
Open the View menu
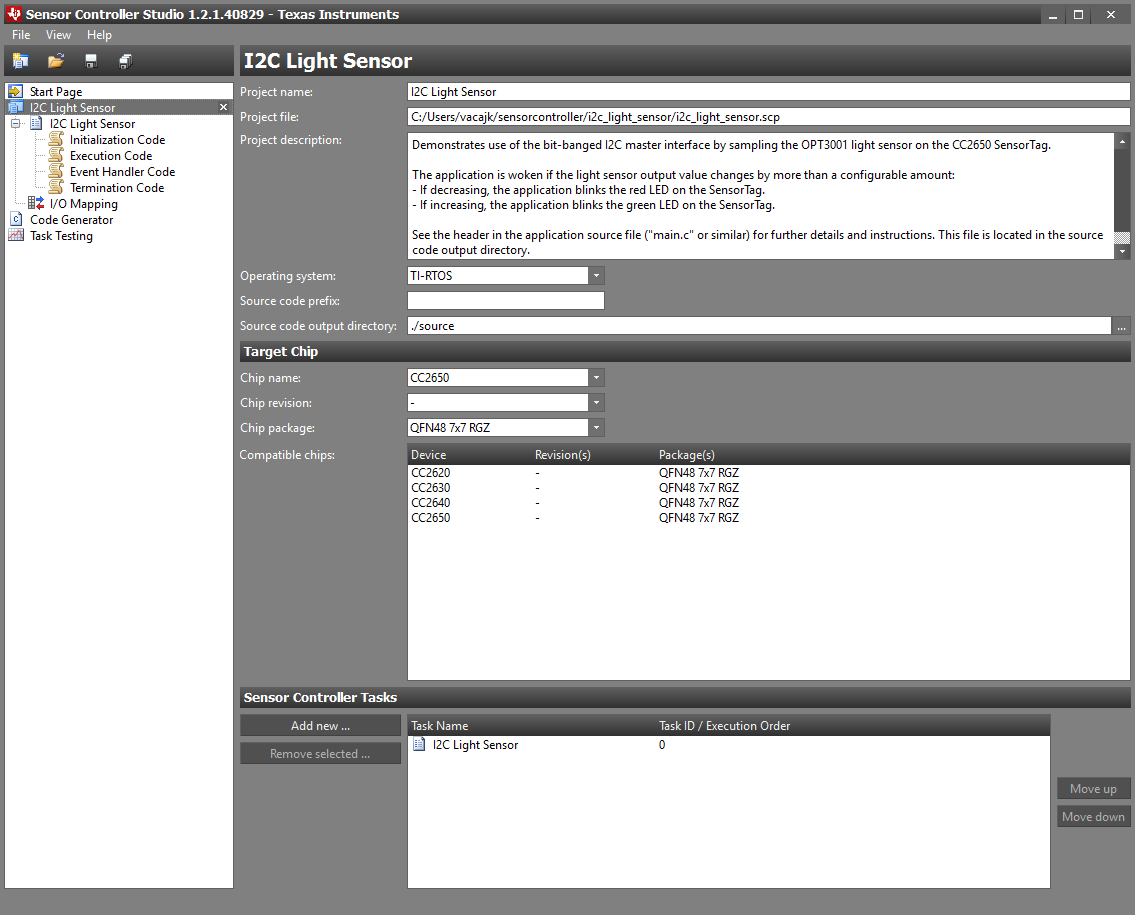pos(58,35)
